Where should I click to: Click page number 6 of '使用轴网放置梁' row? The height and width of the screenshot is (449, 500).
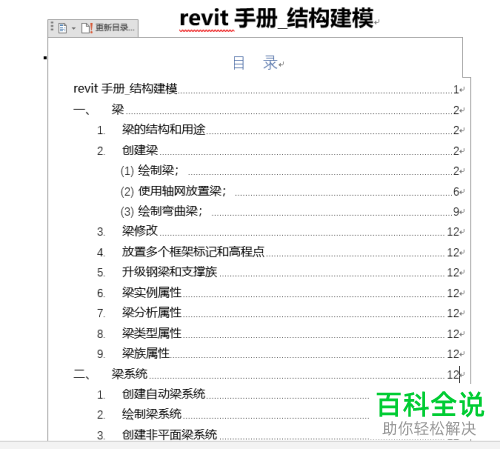tap(456, 192)
